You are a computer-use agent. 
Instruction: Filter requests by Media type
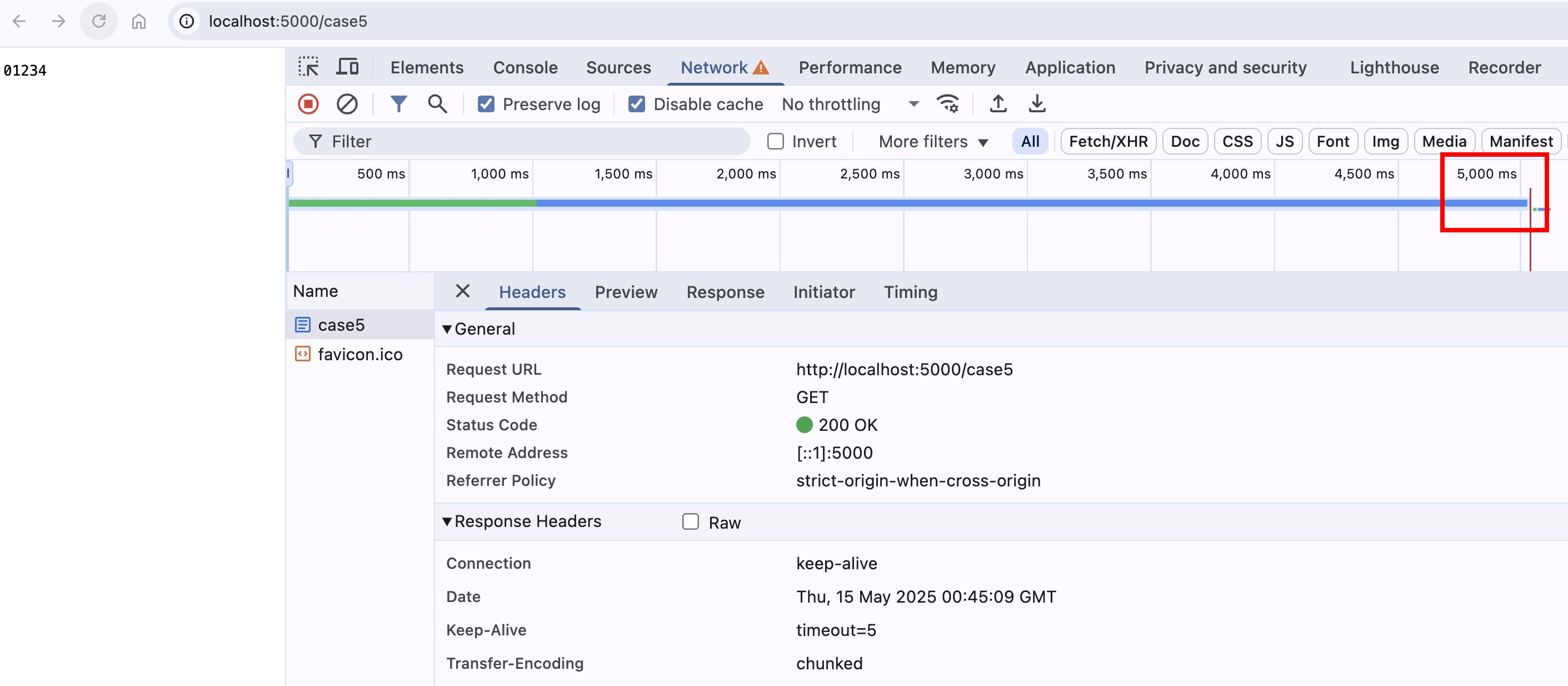(1444, 141)
